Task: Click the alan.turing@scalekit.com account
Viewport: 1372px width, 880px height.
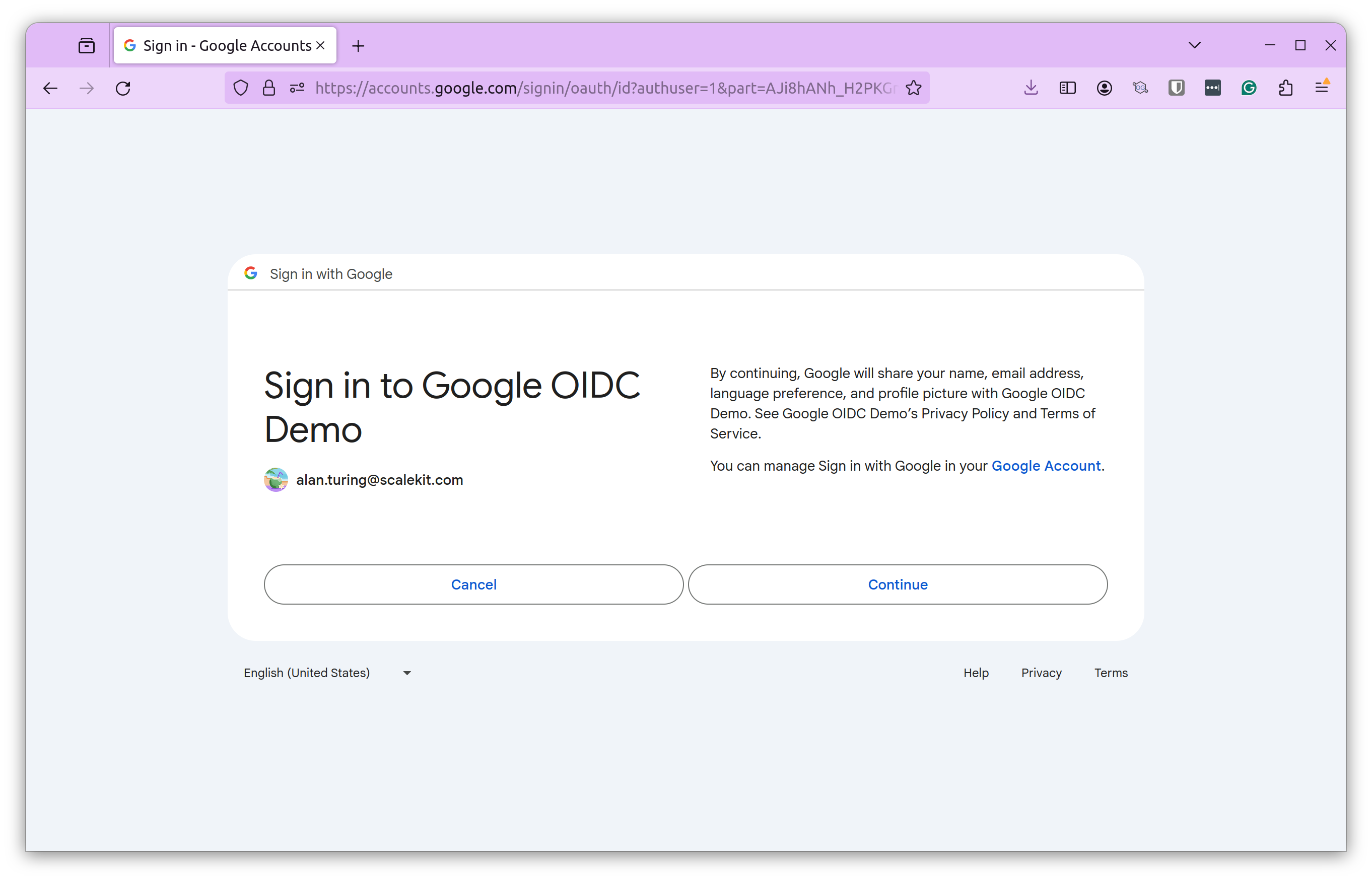Action: point(380,479)
